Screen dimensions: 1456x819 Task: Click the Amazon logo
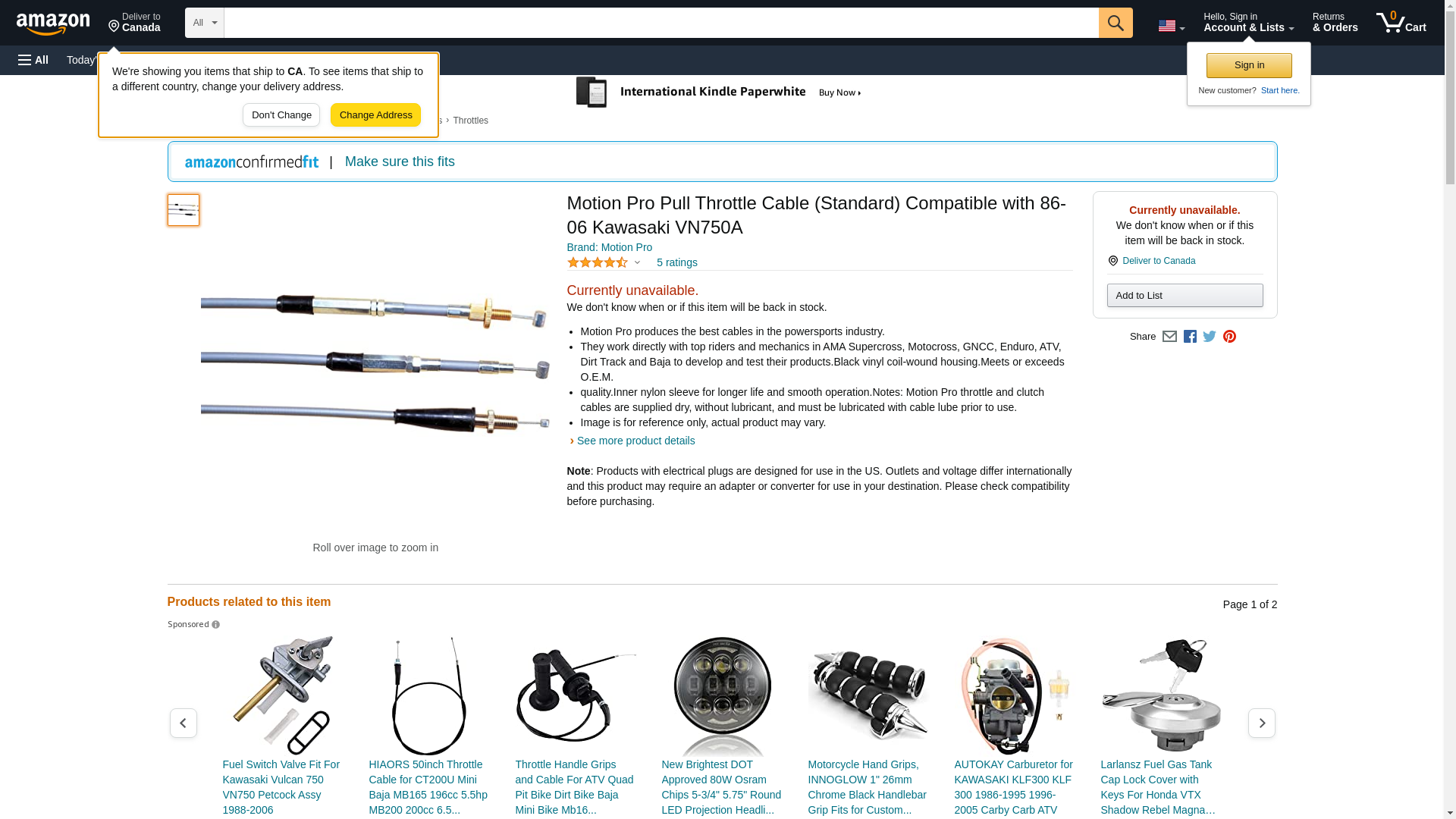53,24
